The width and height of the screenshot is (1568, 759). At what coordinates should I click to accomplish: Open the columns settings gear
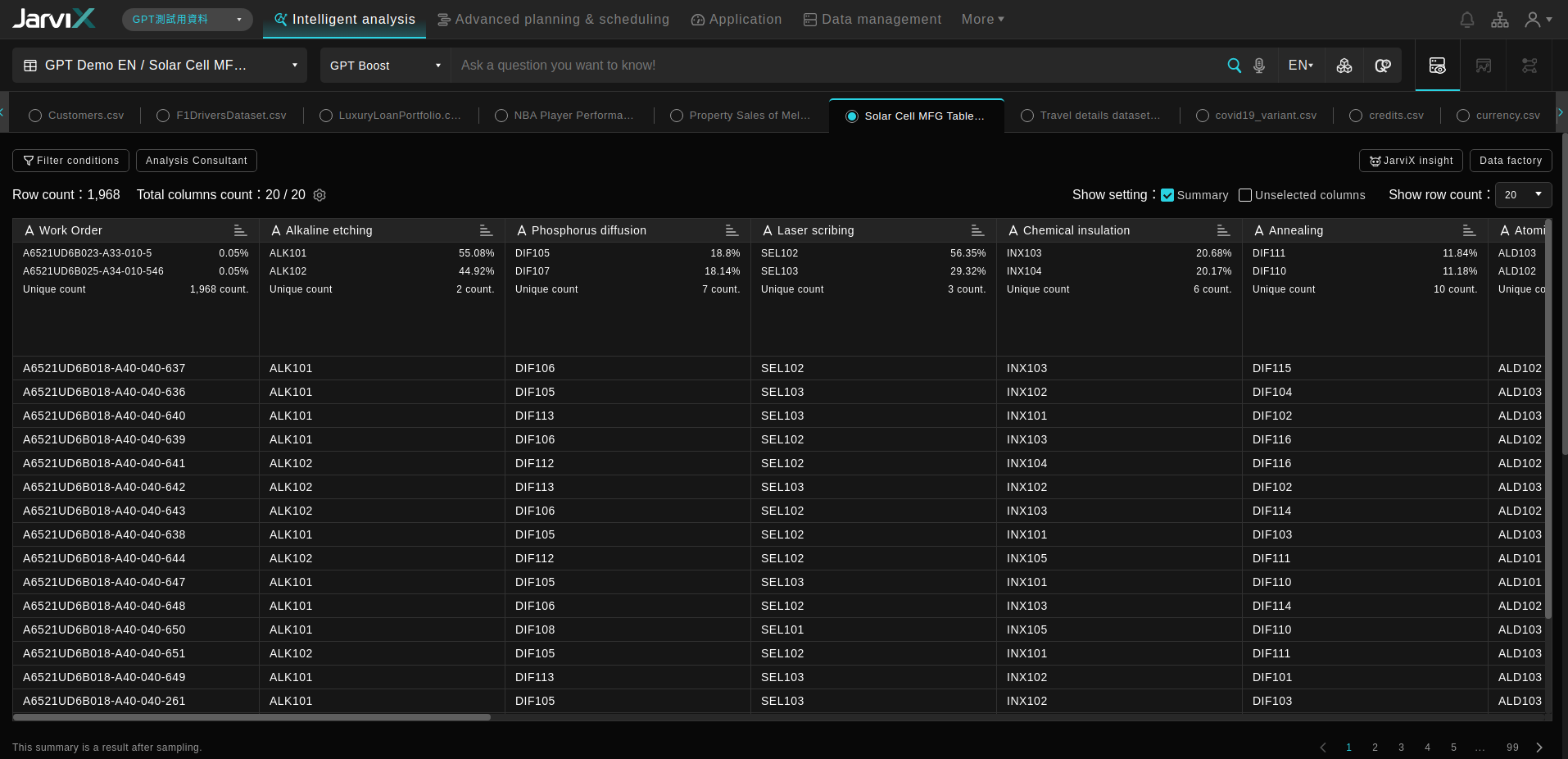click(319, 195)
